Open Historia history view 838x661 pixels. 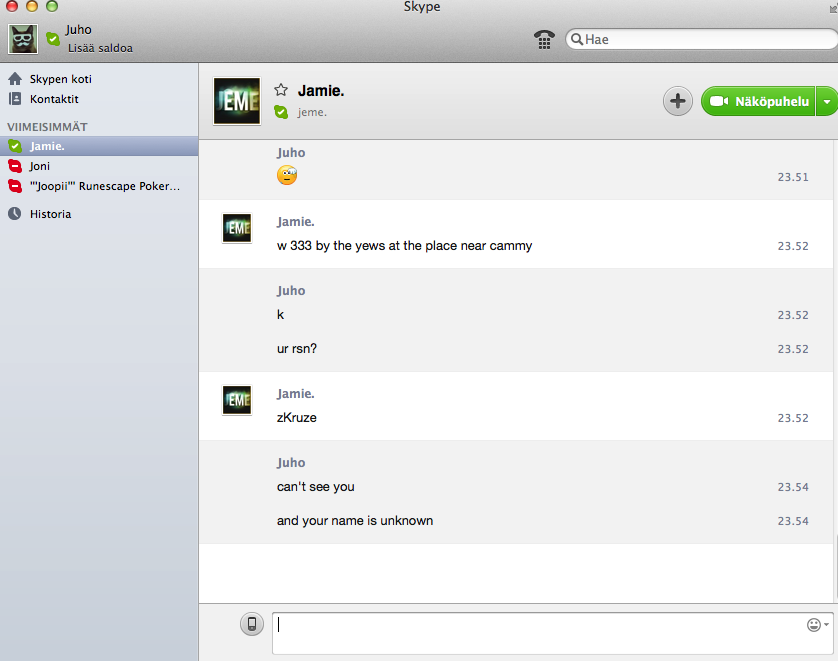(50, 214)
